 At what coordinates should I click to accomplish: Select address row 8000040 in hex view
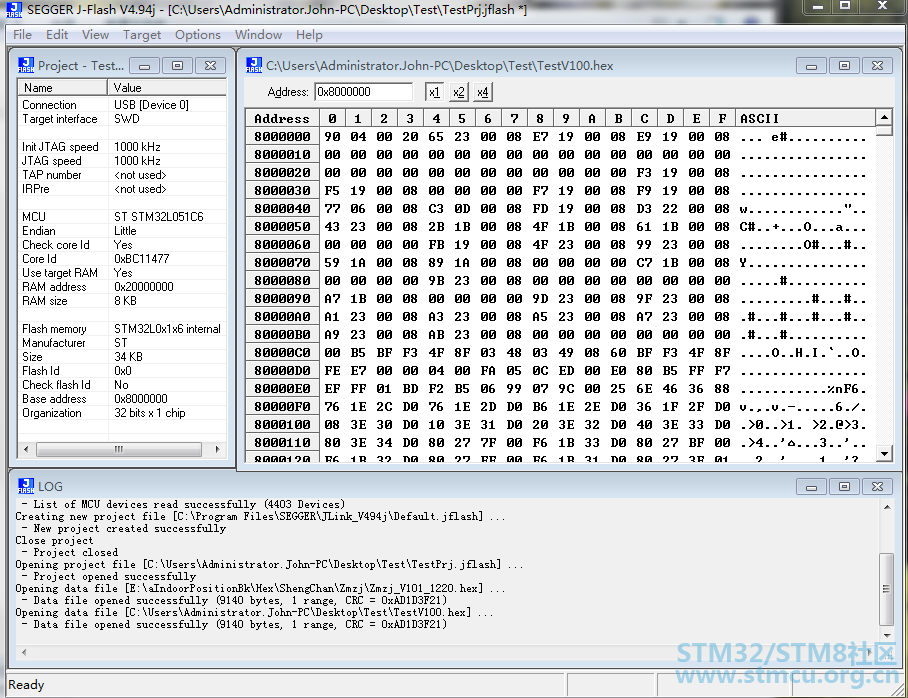pos(282,209)
